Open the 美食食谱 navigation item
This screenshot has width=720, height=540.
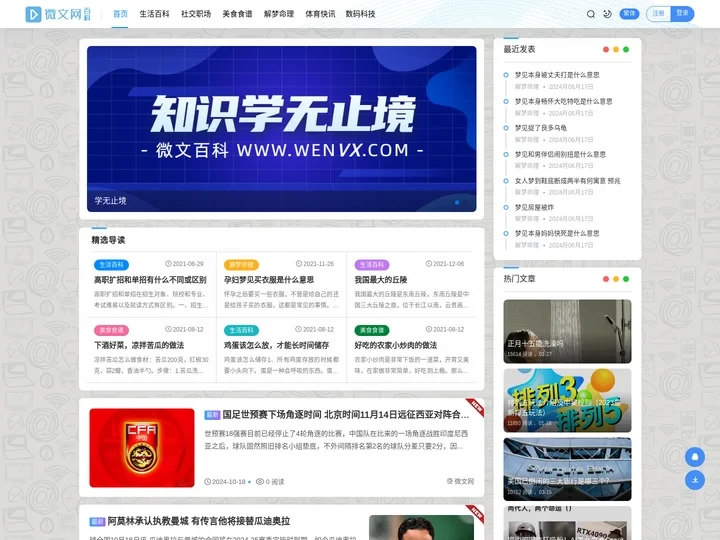point(237,14)
